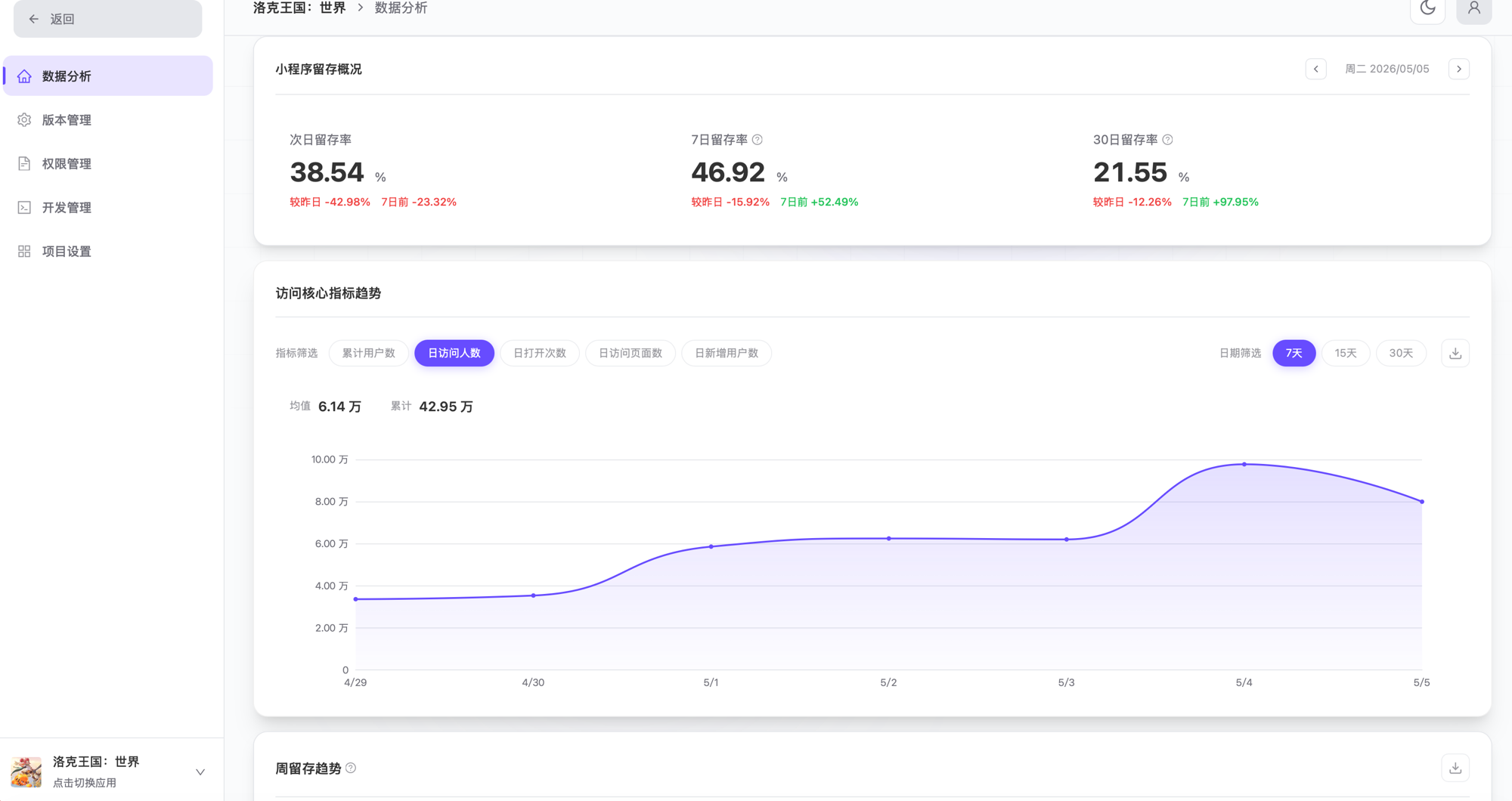Click the 4/29 data point on the chart

(355, 599)
